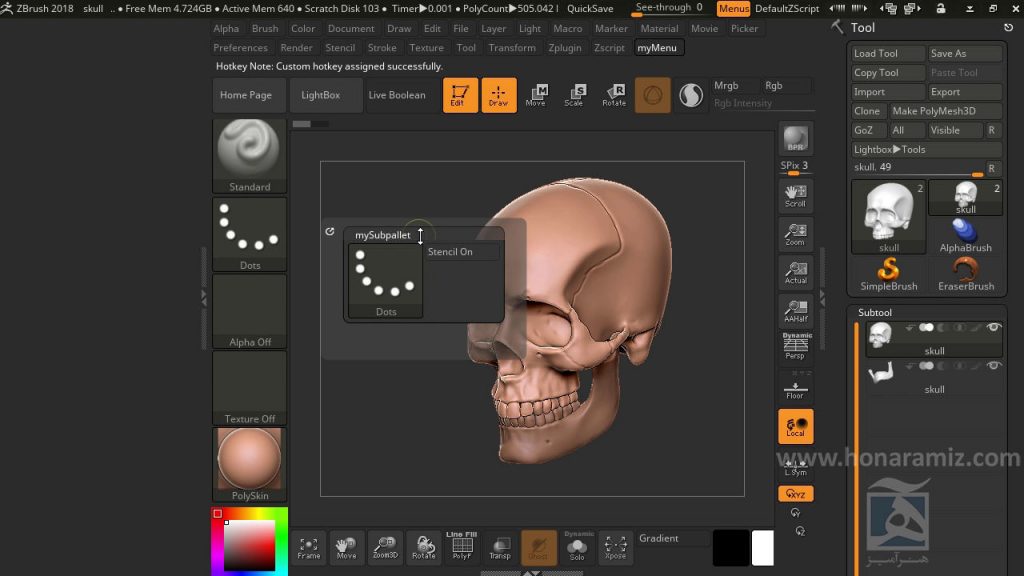Click the Tool palette refresh icon
This screenshot has height=576, width=1024.
tap(1008, 27)
